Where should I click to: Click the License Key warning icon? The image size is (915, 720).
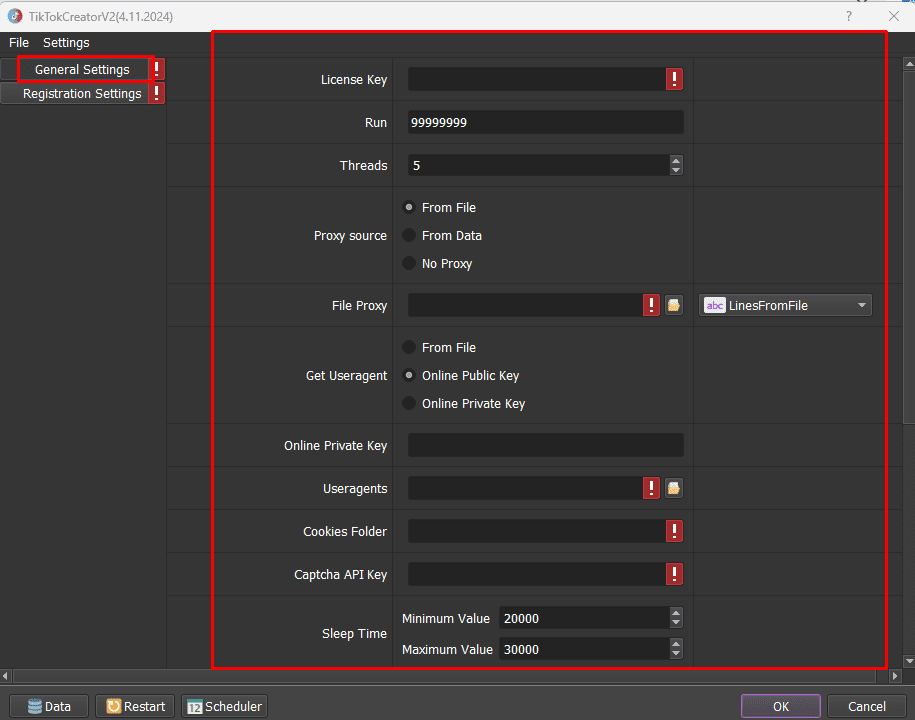[674, 79]
